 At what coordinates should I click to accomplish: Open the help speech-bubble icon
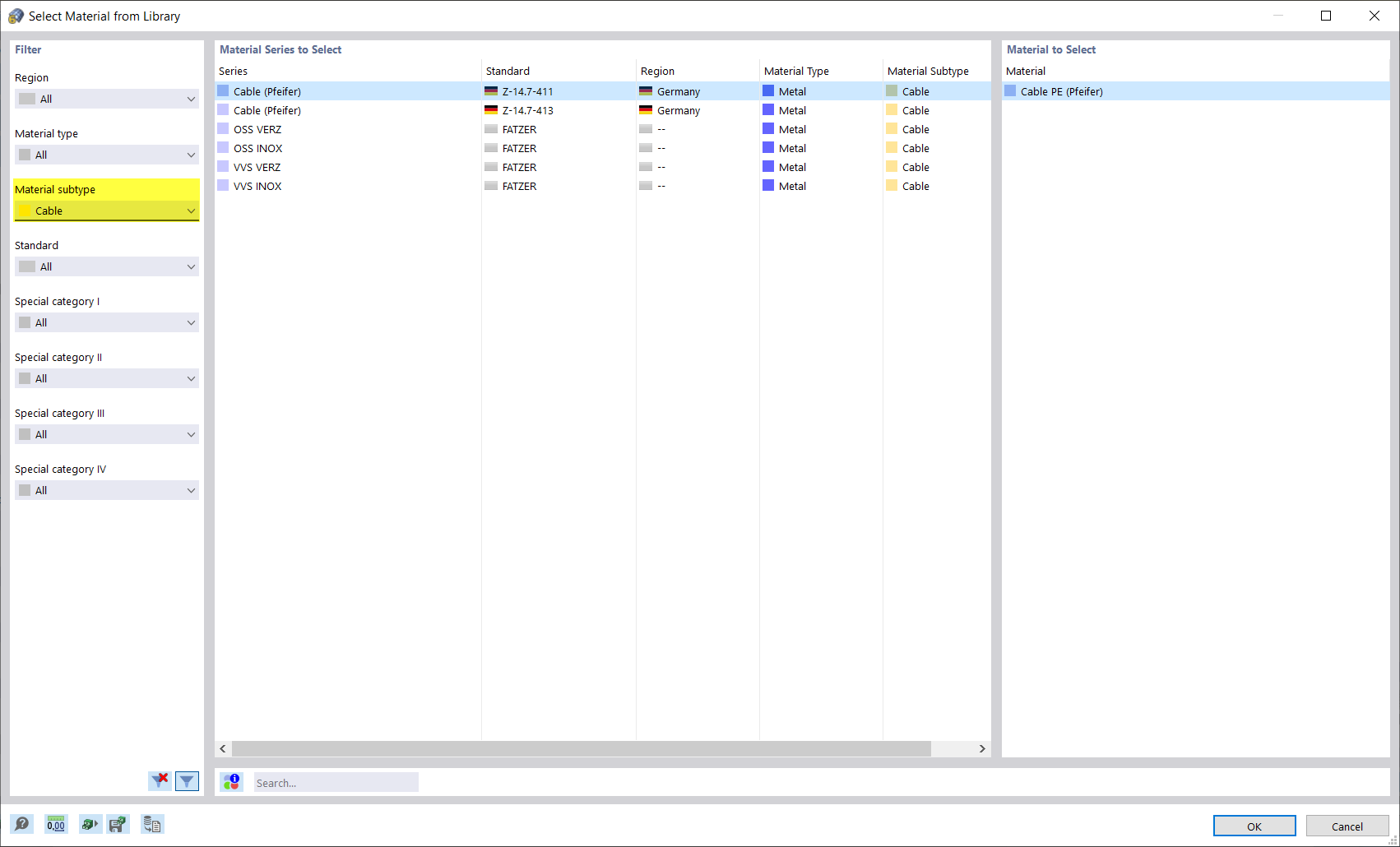pyautogui.click(x=22, y=824)
